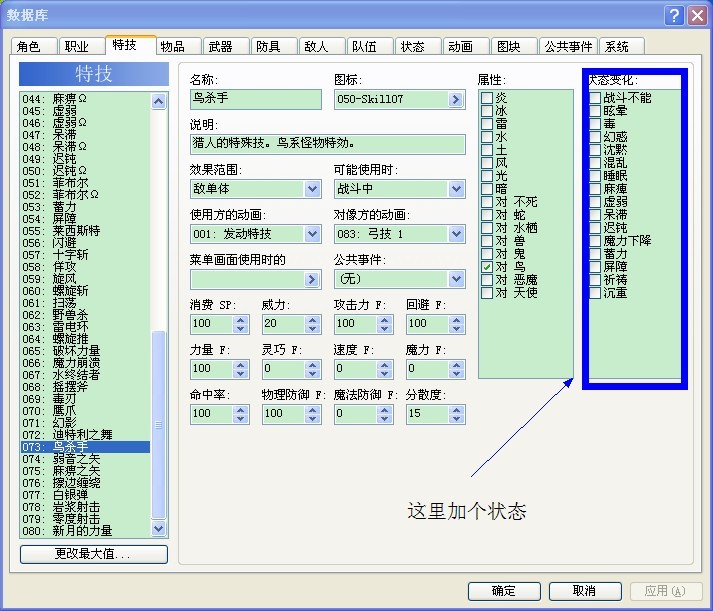This screenshot has height=611, width=713.
Task: Click the 说明 description text field
Action: click(x=327, y=144)
